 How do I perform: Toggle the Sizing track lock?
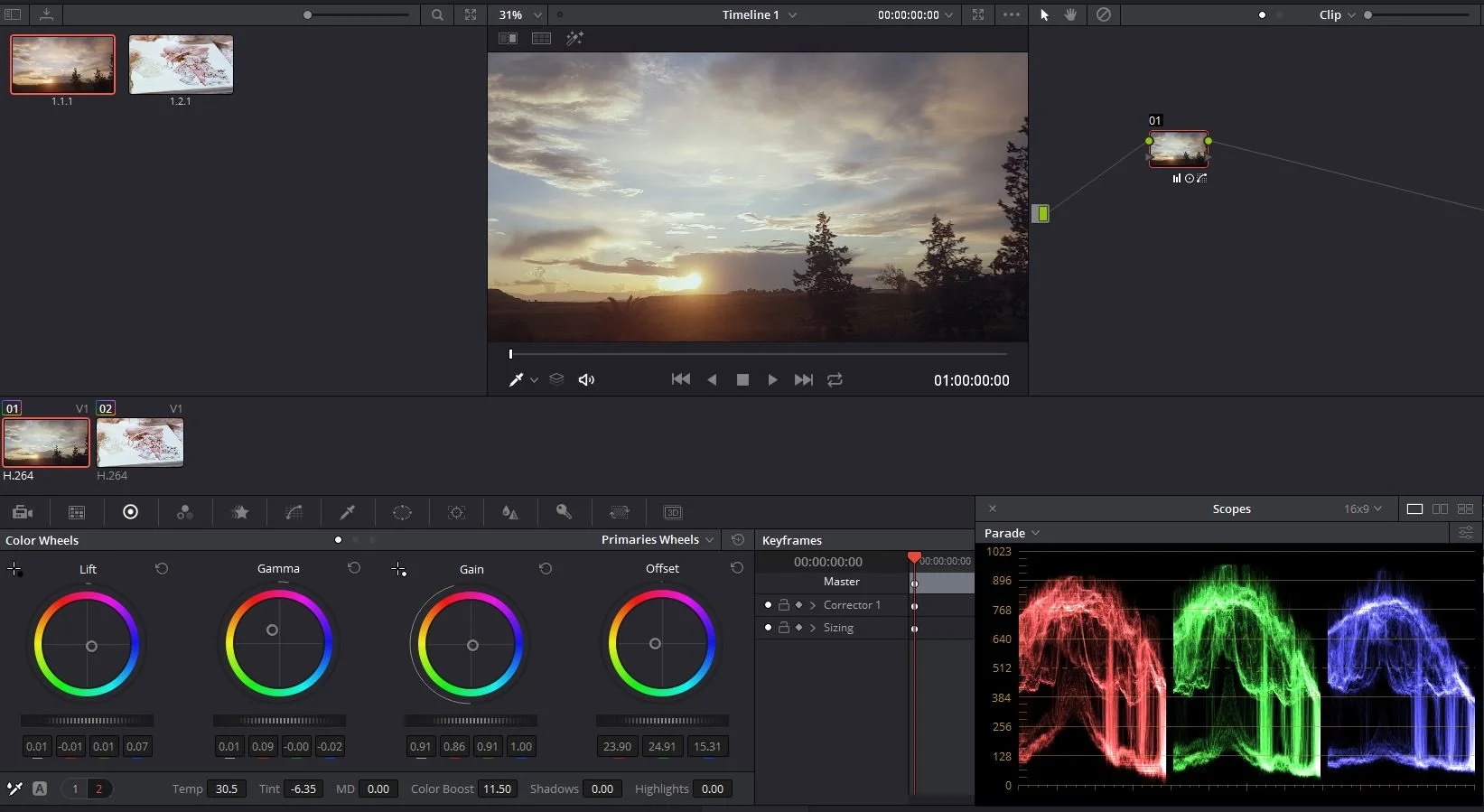[x=783, y=628]
